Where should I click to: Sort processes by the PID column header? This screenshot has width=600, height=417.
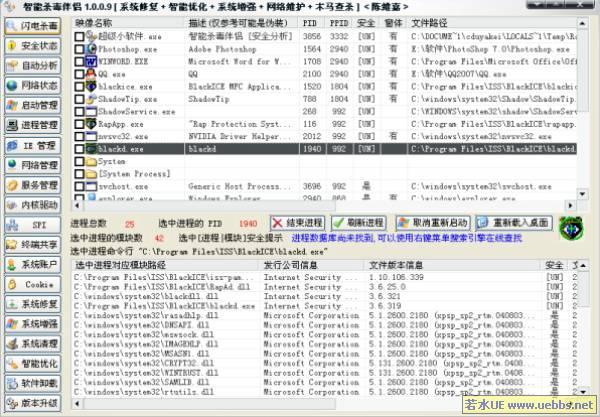pyautogui.click(x=311, y=23)
